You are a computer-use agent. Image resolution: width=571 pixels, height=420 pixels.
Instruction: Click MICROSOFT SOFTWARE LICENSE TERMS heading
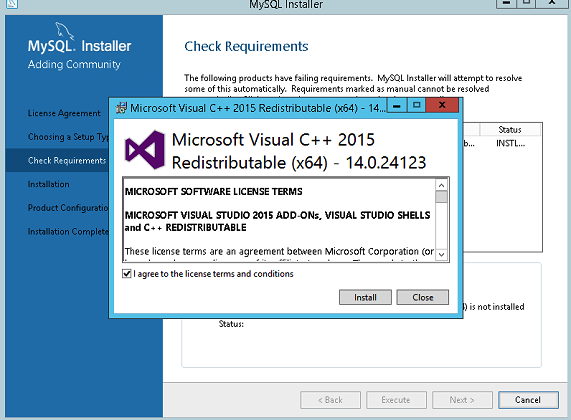click(213, 192)
